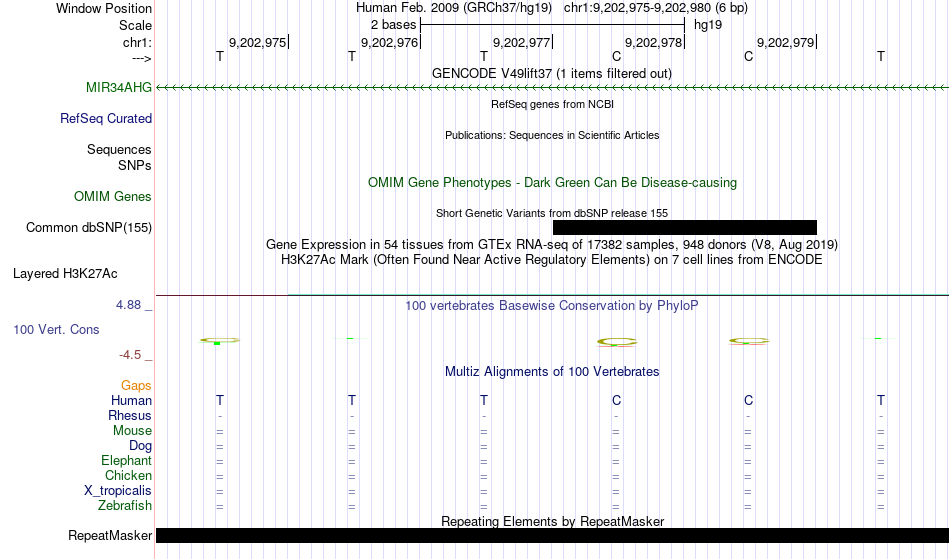
Task: Open Multiz Alignments of 100 Vertebrates title
Action: 552,371
